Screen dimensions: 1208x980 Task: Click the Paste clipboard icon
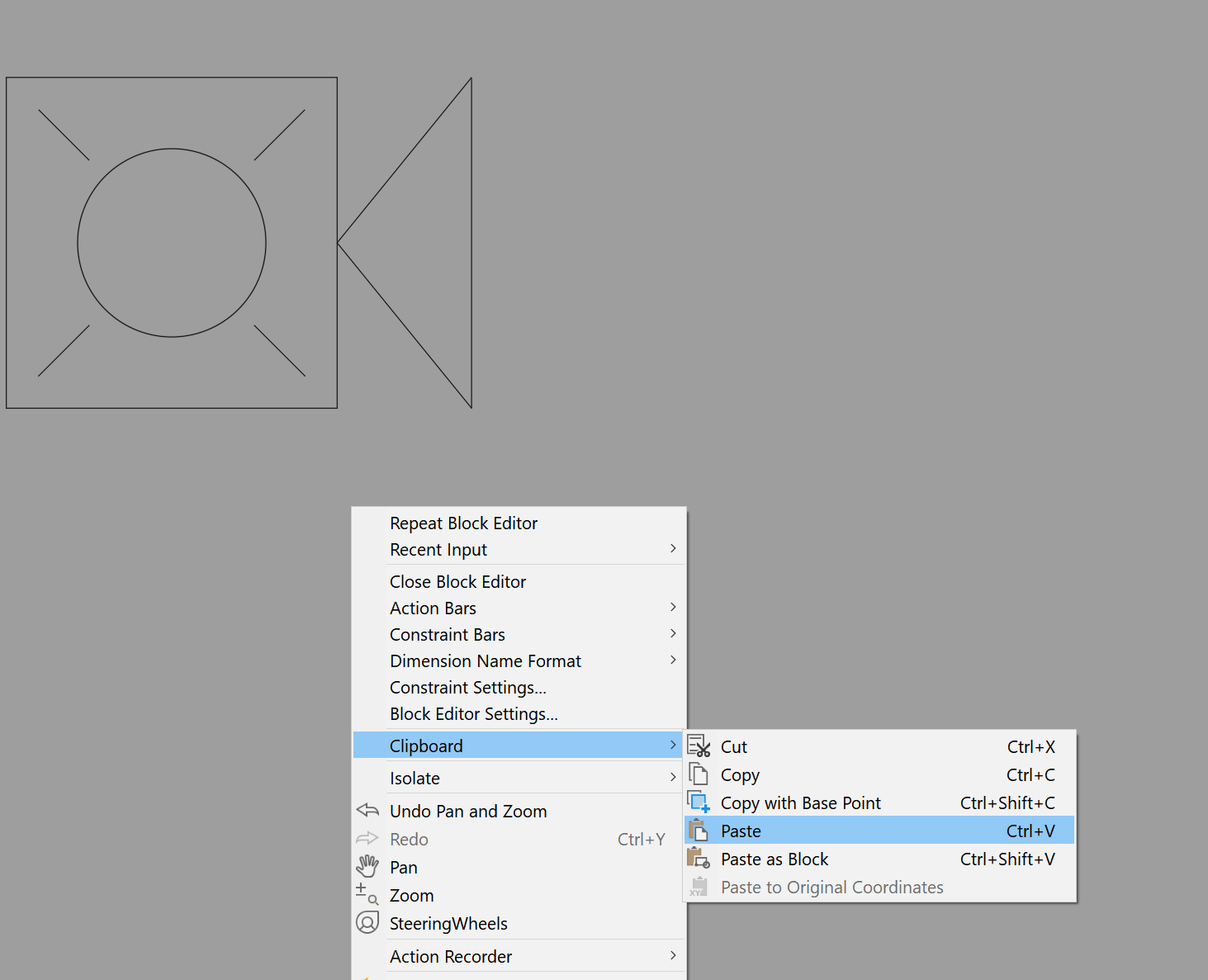(x=699, y=831)
